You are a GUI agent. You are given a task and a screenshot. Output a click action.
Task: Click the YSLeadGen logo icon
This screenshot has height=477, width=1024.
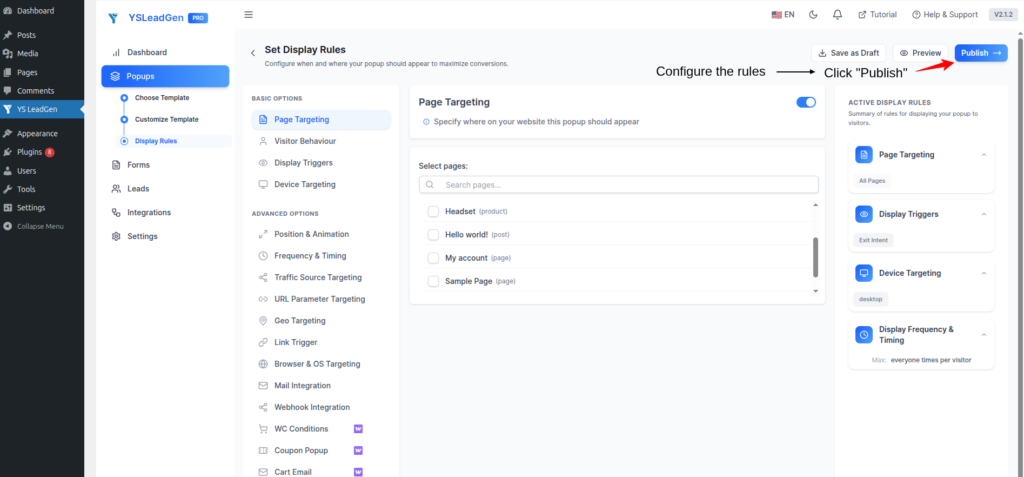pyautogui.click(x=113, y=18)
